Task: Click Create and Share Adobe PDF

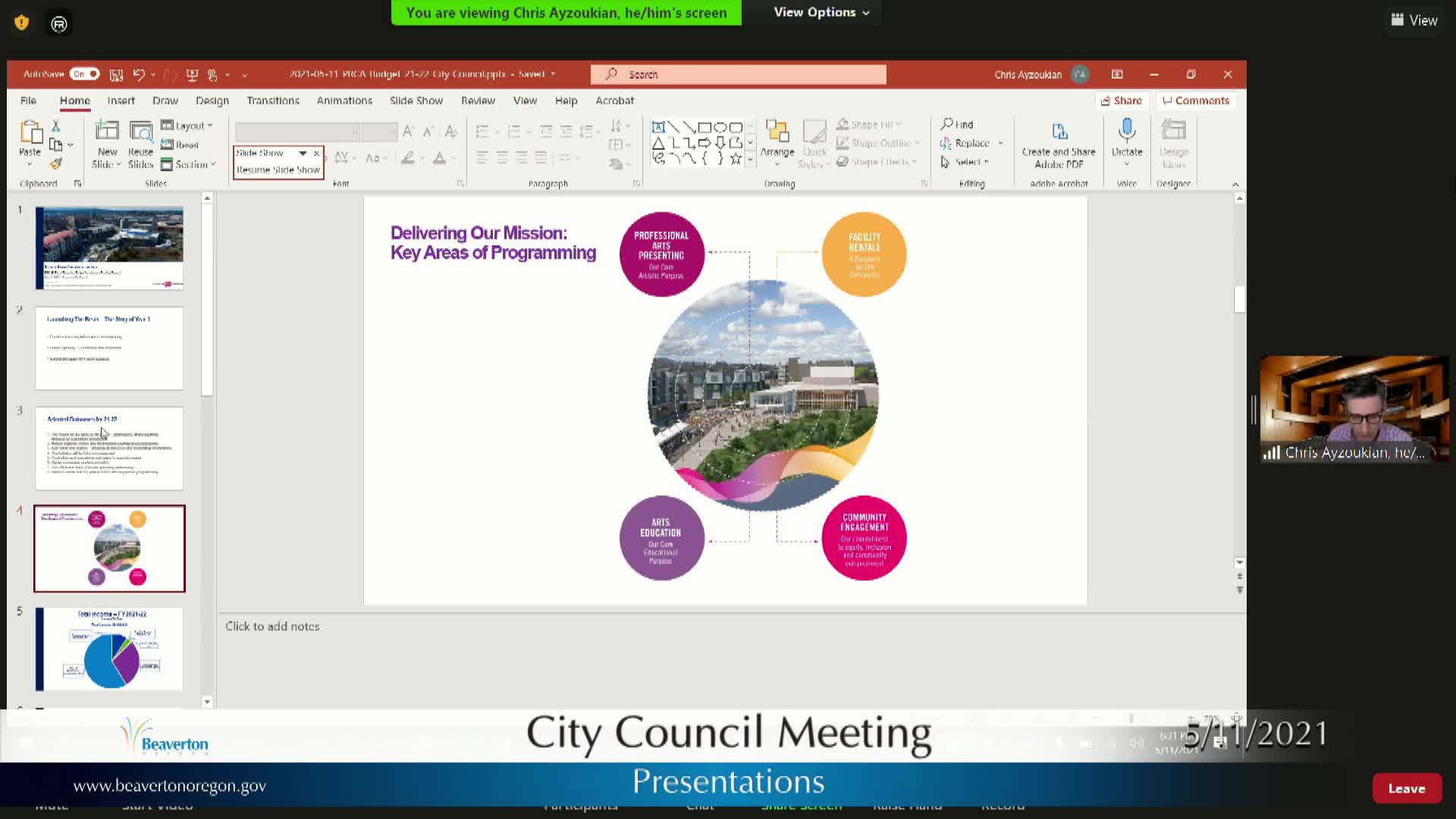Action: point(1059,144)
